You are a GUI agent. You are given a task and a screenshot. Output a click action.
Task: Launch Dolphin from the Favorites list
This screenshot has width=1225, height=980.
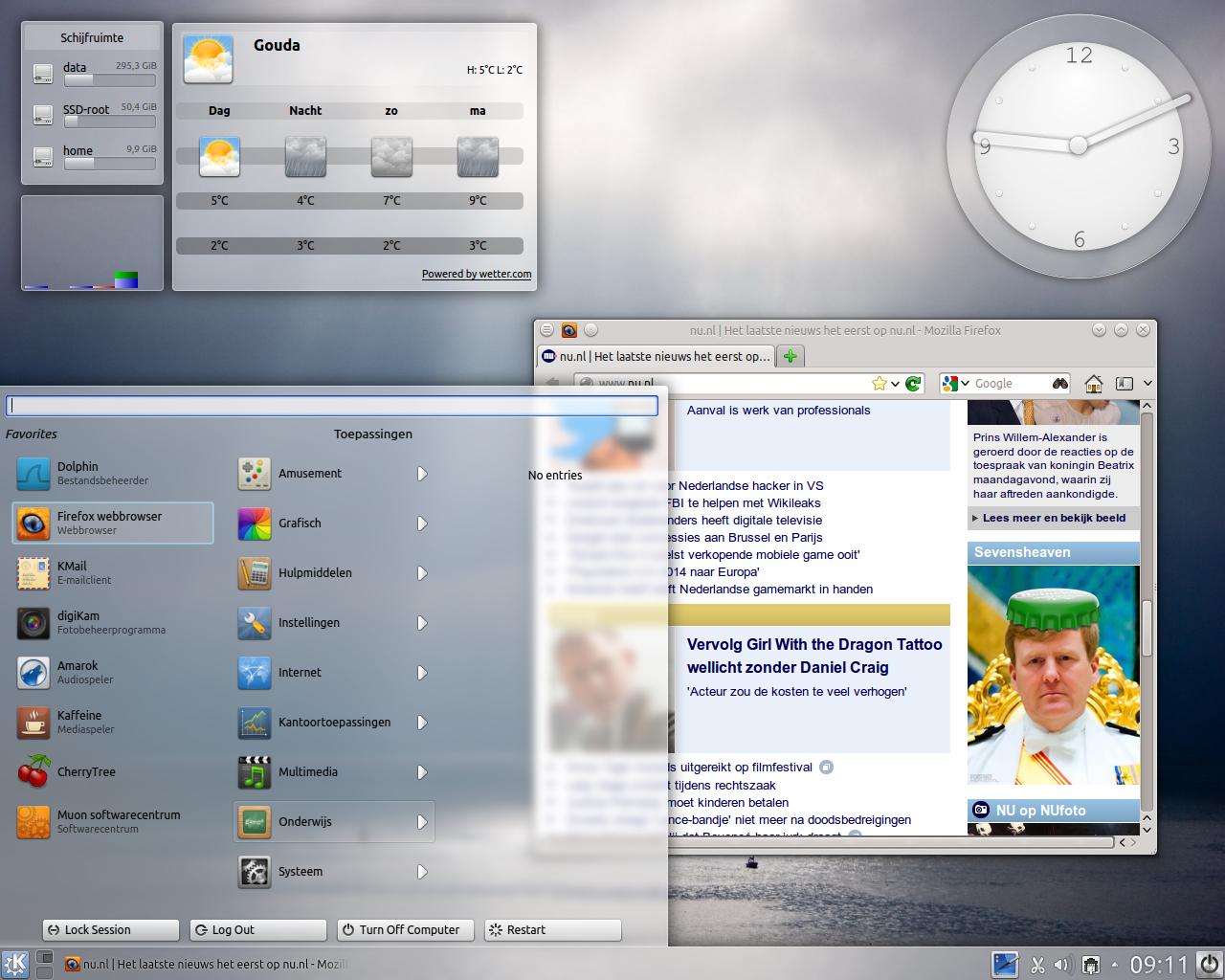coord(112,473)
